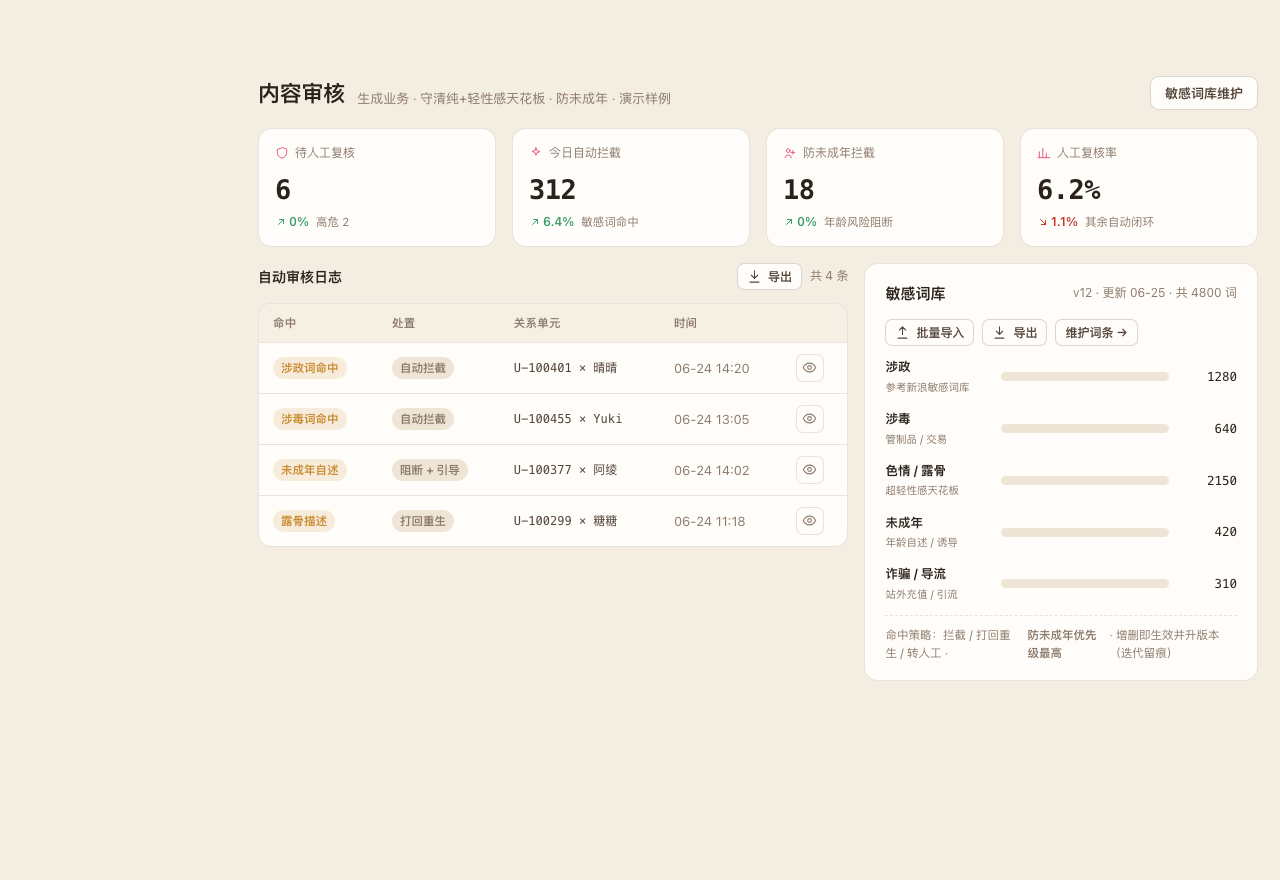Click the 未成年 category label
1280x880 pixels.
pos(904,523)
